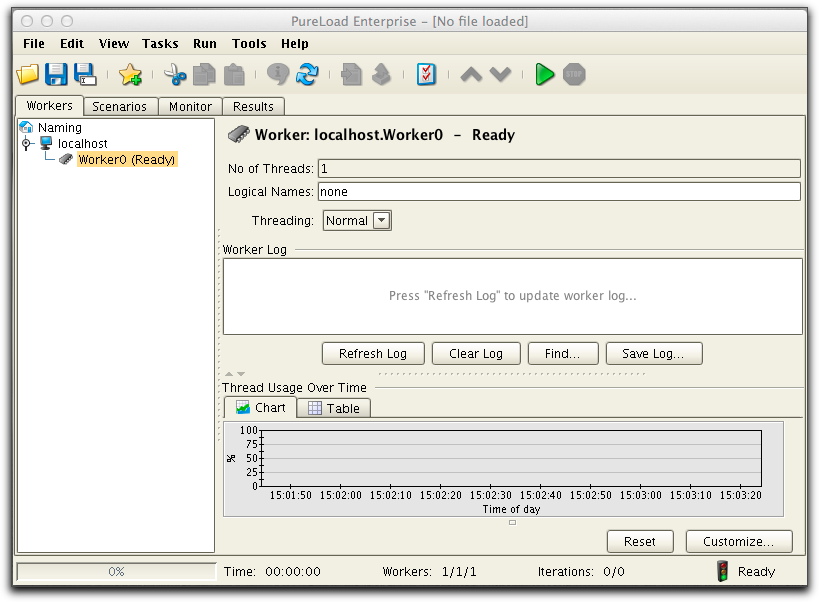Viewport: 819px width, 602px height.
Task: Click the Customize... button
Action: tap(739, 541)
